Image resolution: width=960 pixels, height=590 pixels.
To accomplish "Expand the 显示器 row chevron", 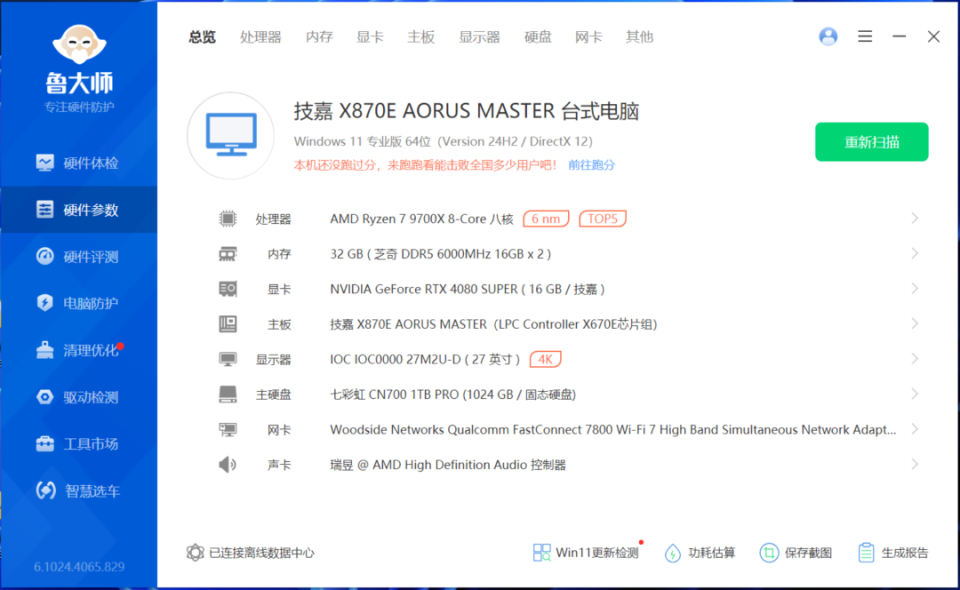I will point(914,359).
